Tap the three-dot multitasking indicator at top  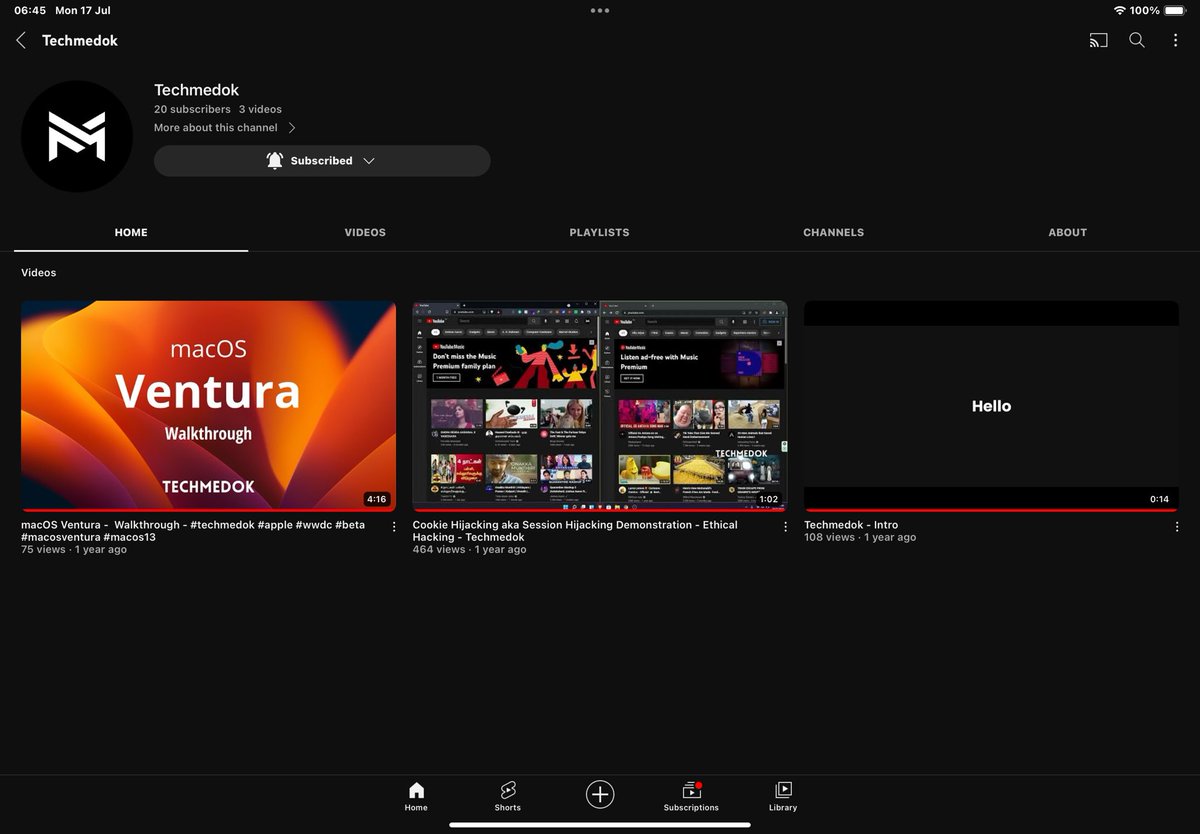click(599, 10)
